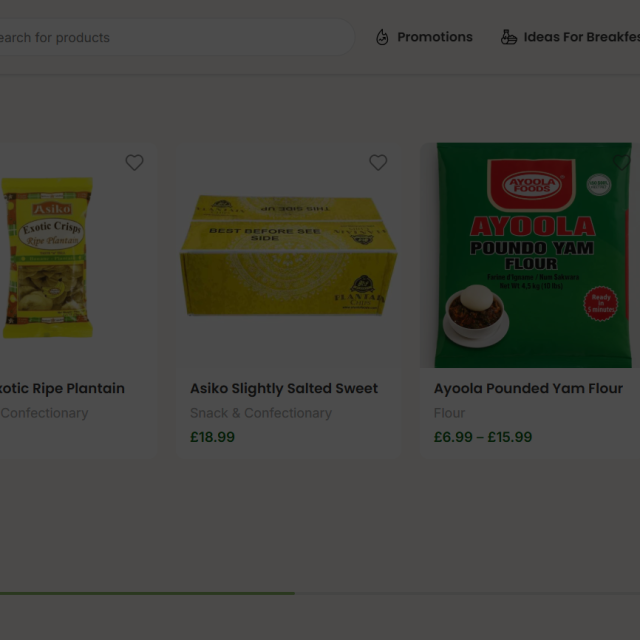640x640 pixels.
Task: Click the Flour category link
Action: tap(449, 413)
